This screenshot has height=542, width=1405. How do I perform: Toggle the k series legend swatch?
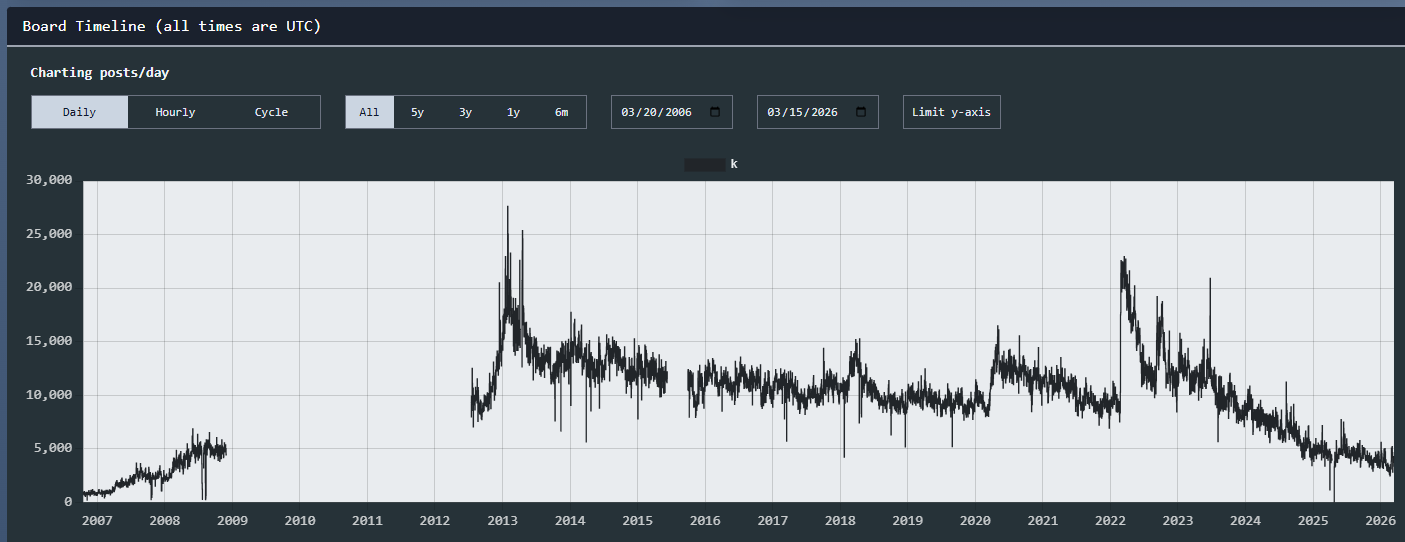pyautogui.click(x=705, y=164)
